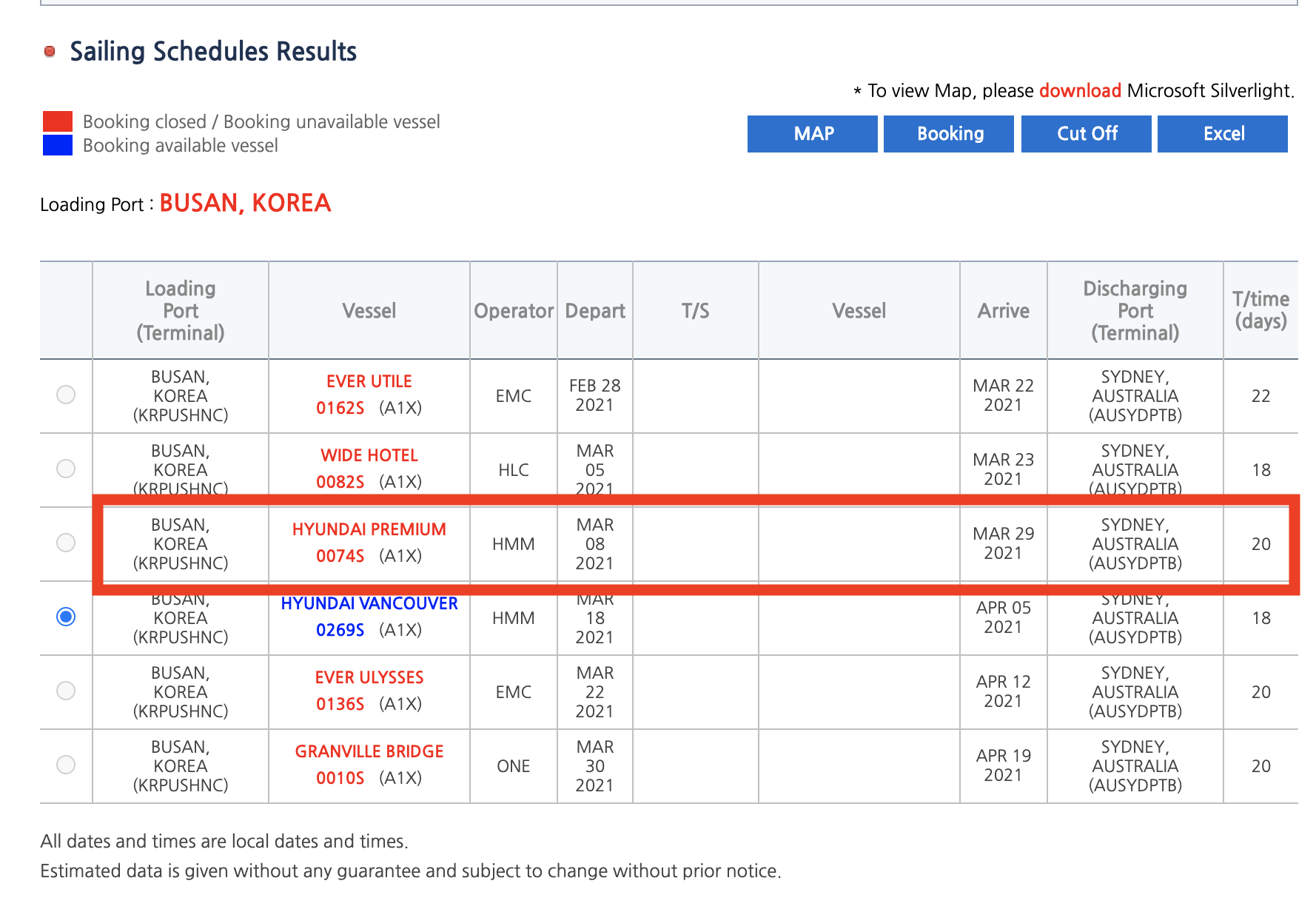The height and width of the screenshot is (912, 1316).
Task: Click the MAR 29 2021 arrival cell
Action: (x=1003, y=543)
